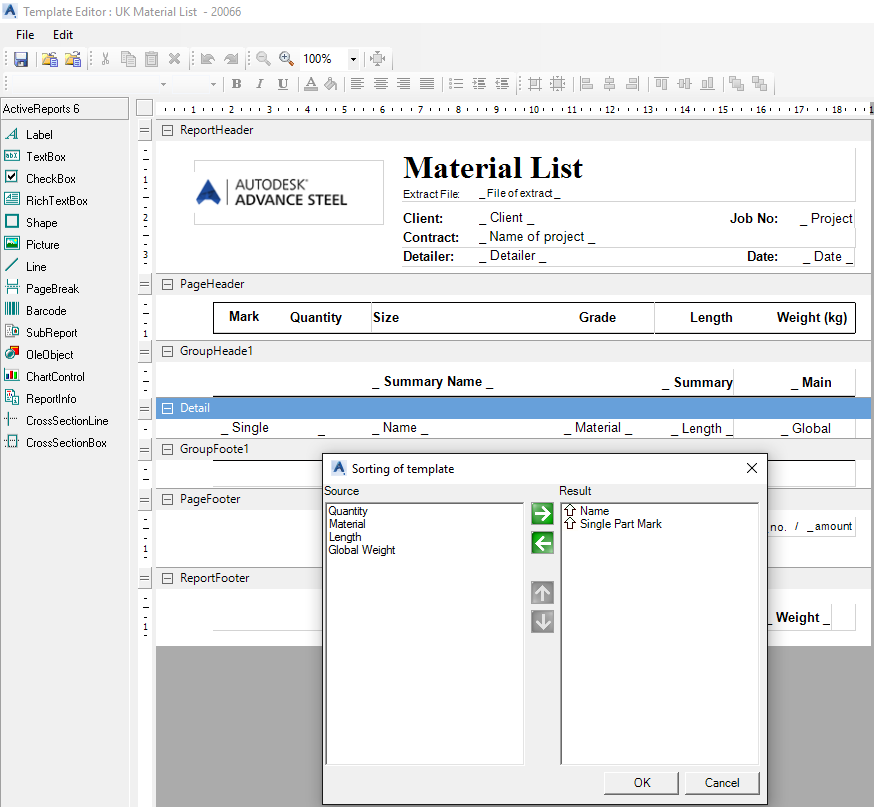Toggle Italic formatting
The width and height of the screenshot is (874, 807).
[x=257, y=84]
